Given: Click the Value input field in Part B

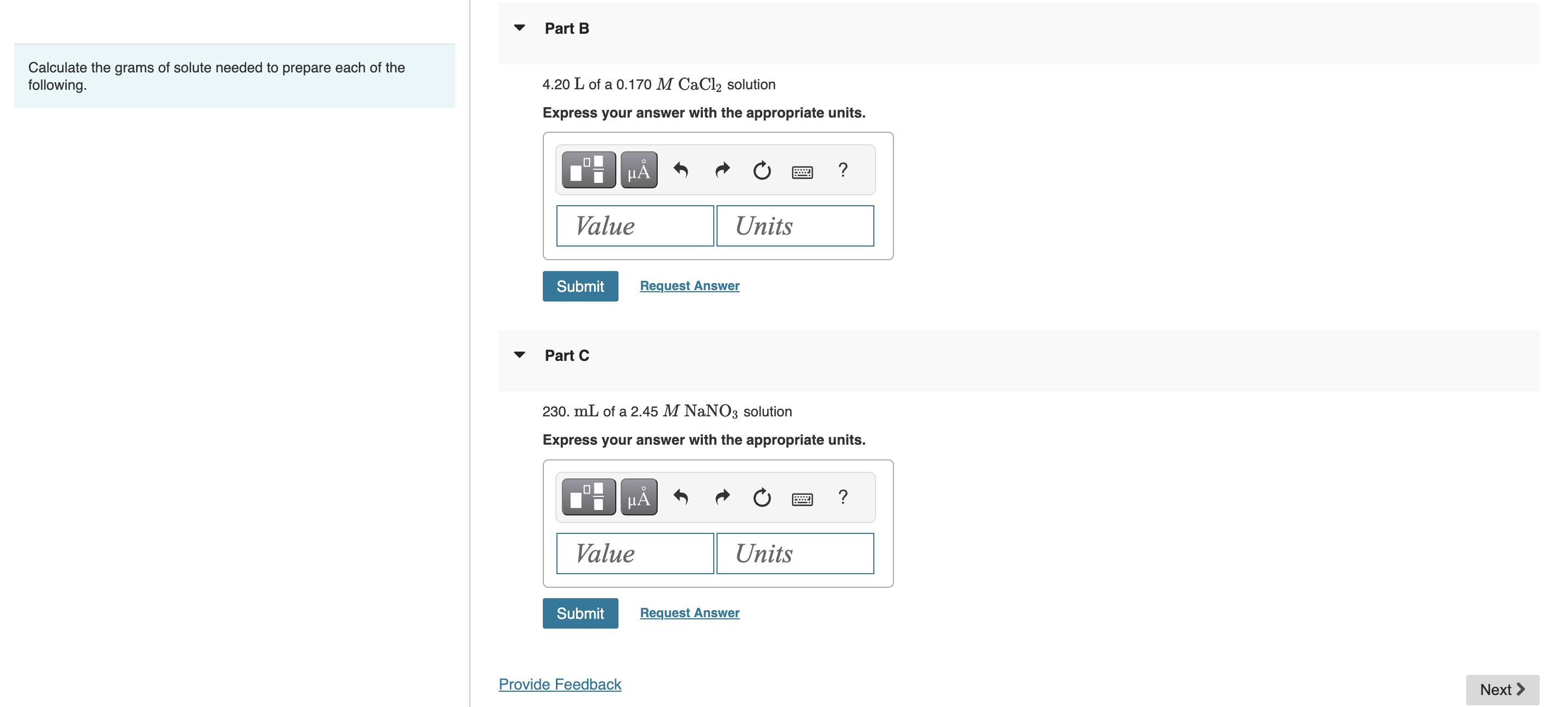Looking at the screenshot, I should tap(635, 226).
